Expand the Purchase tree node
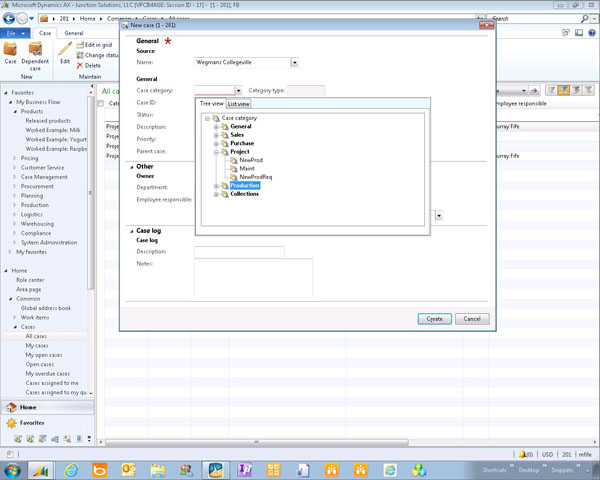This screenshot has width=600, height=480. 216,143
